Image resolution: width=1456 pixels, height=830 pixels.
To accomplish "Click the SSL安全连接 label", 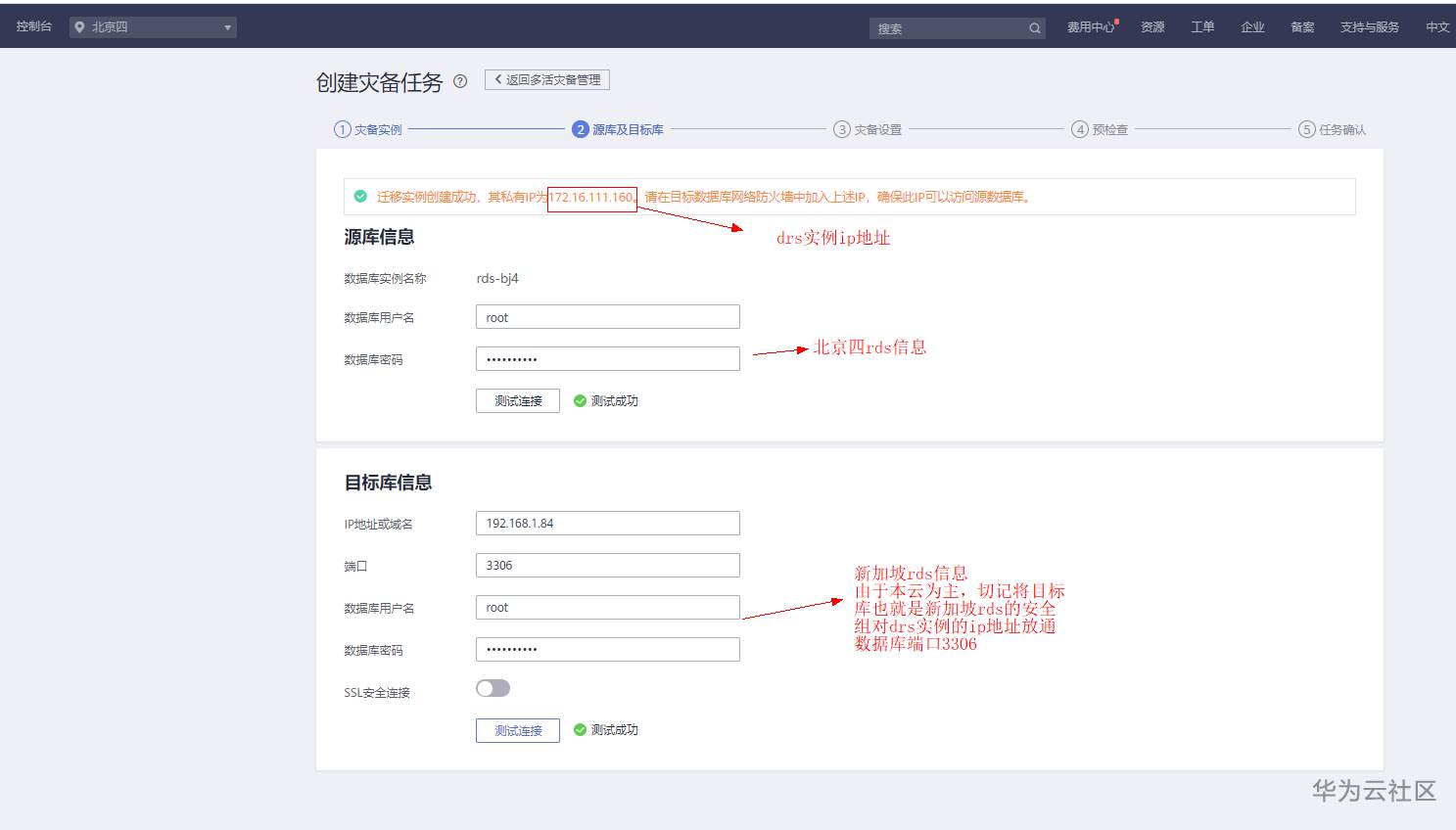I will [377, 693].
